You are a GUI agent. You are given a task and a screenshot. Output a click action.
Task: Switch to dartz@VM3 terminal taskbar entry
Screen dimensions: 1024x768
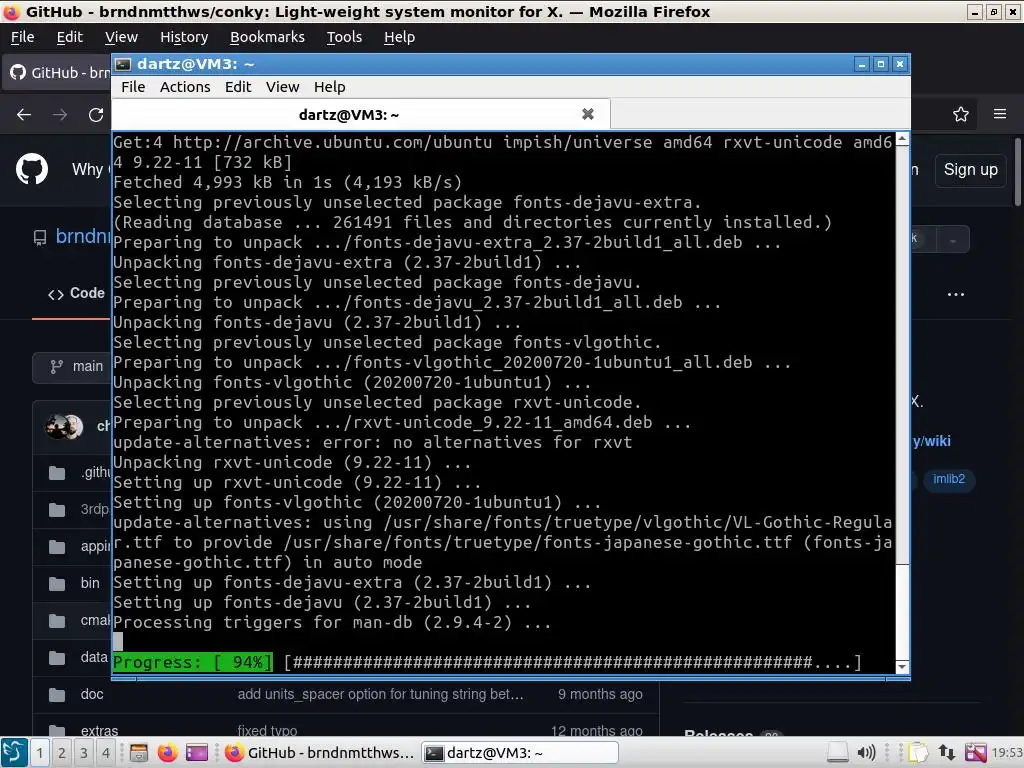pyautogui.click(x=520, y=753)
